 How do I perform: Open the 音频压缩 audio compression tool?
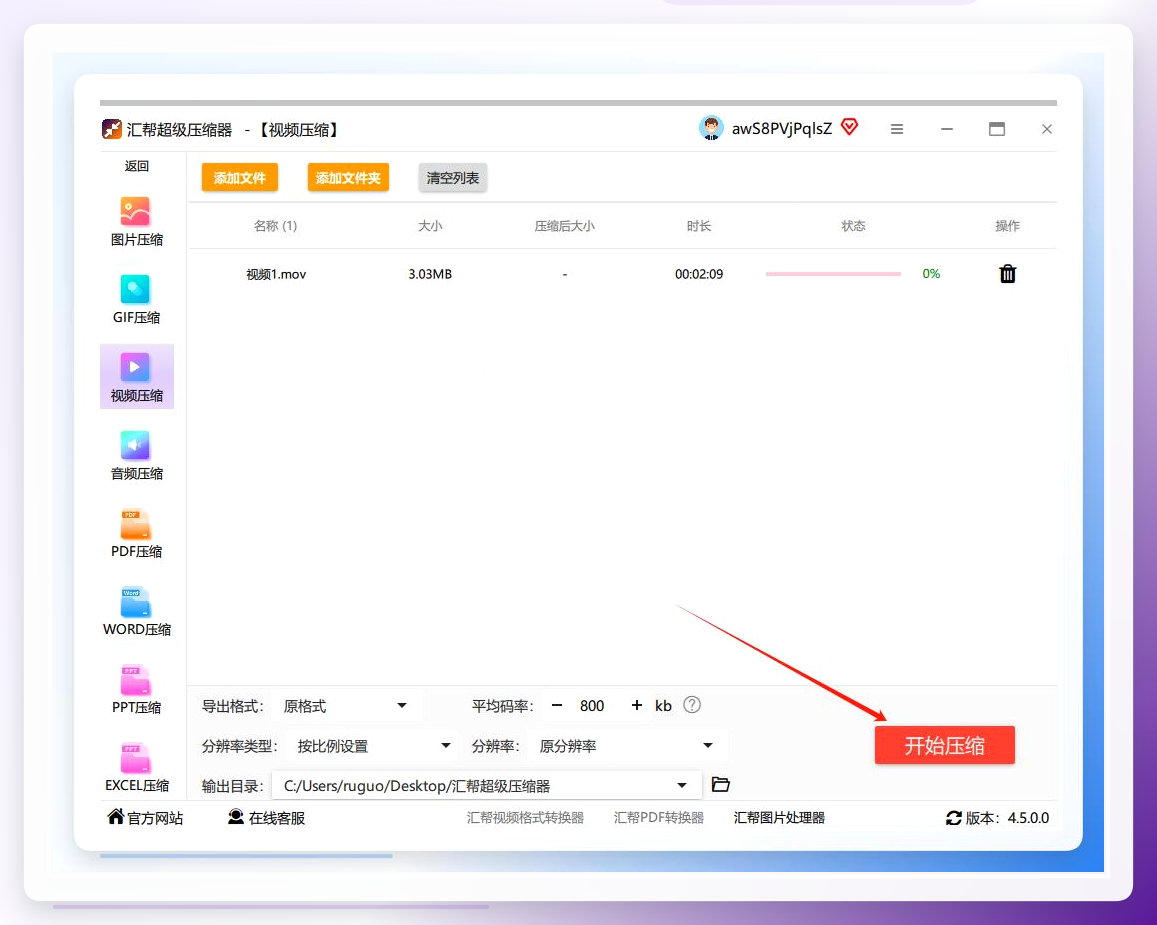click(137, 456)
